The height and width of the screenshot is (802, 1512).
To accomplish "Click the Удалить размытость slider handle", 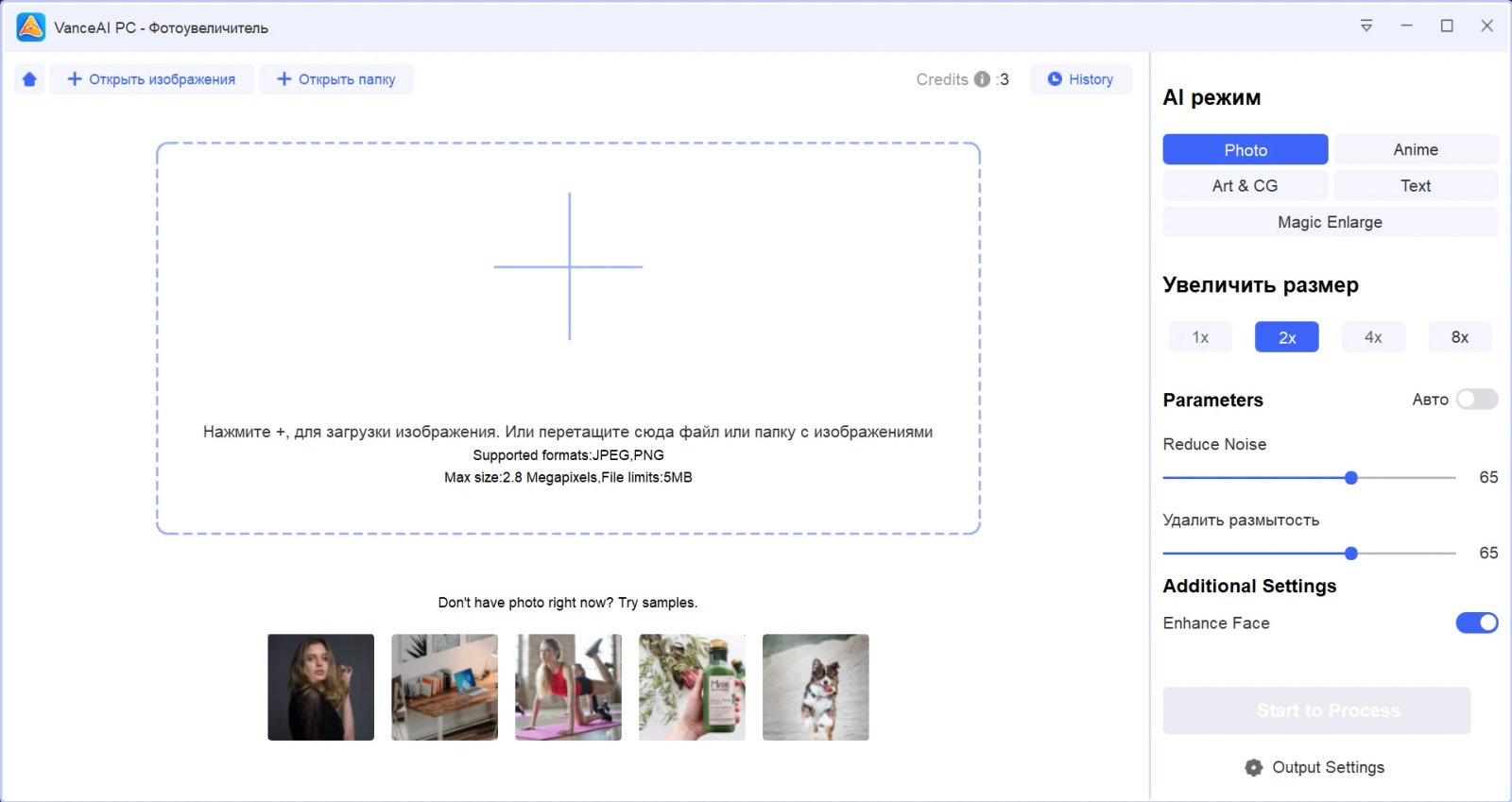I will (x=1351, y=554).
